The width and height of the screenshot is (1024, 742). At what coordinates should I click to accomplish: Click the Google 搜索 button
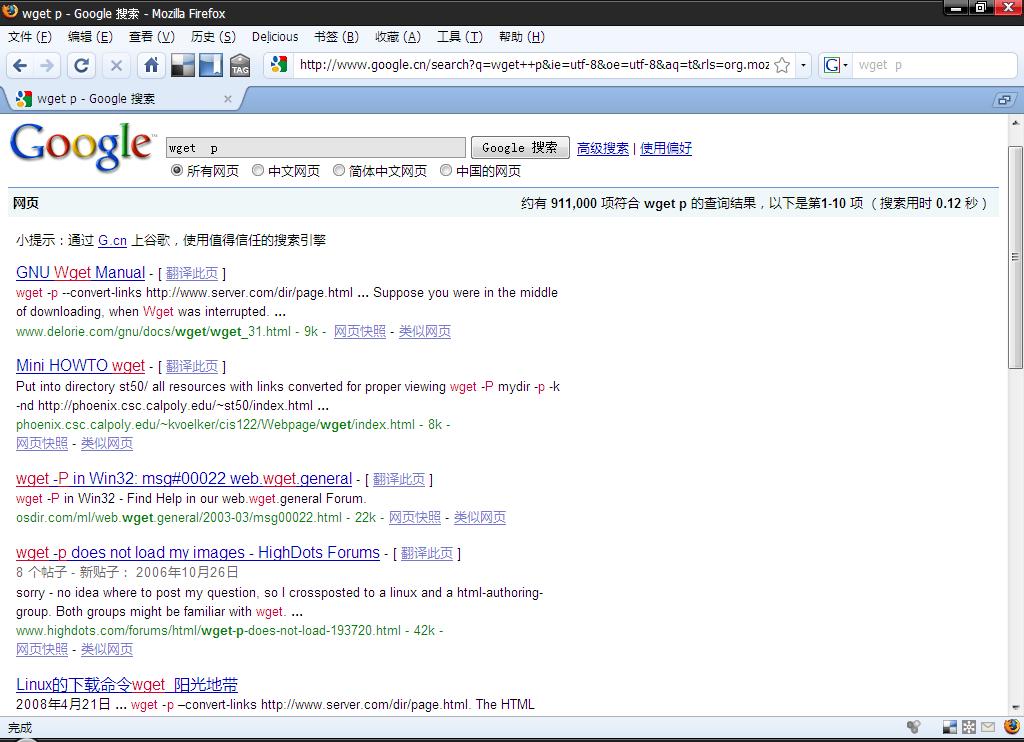(x=520, y=148)
